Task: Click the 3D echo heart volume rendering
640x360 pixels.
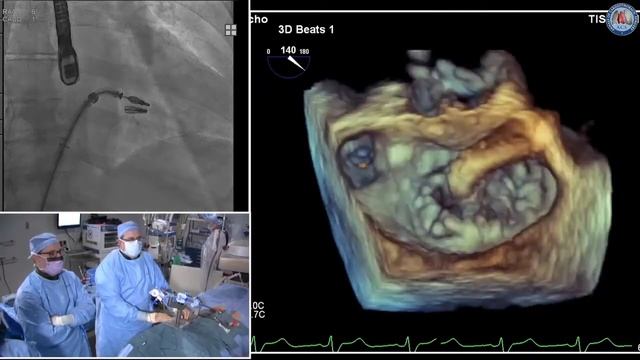Action: 457,180
